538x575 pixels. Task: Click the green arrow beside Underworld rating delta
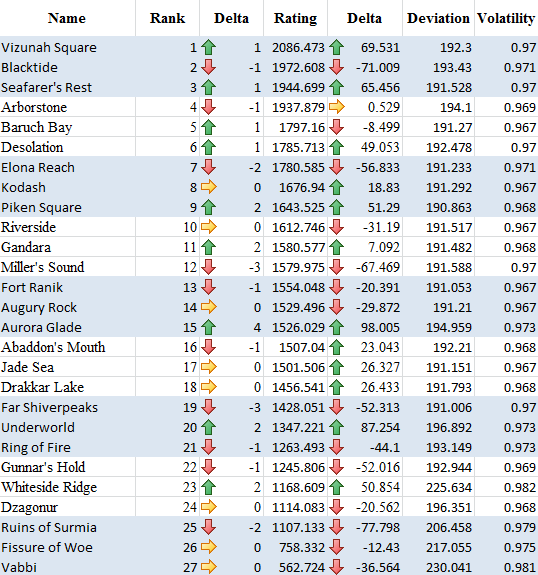(337, 427)
